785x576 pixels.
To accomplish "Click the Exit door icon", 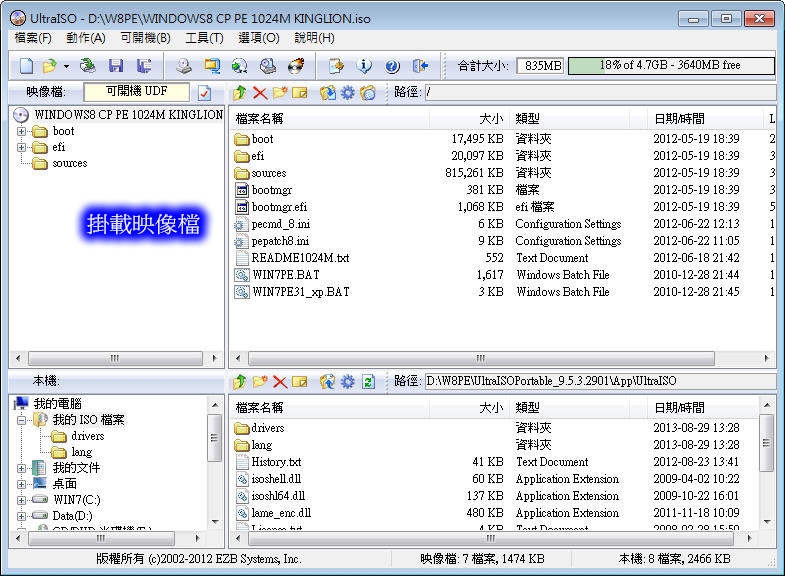I will [x=420, y=66].
